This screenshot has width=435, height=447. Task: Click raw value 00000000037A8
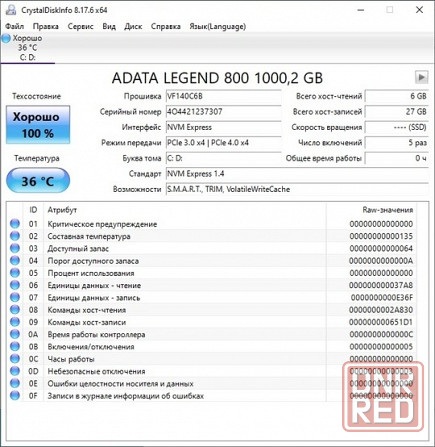(381, 285)
